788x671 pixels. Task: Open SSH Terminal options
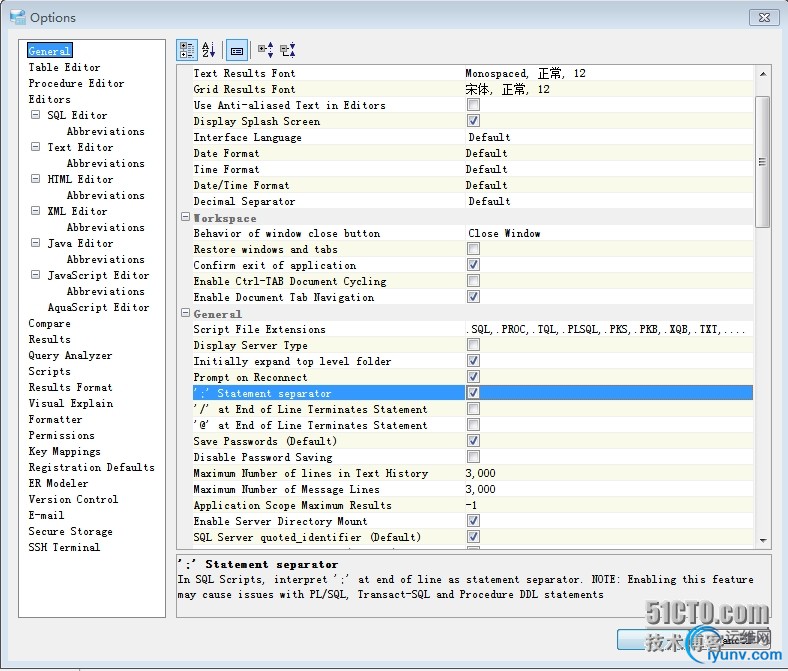coord(64,547)
